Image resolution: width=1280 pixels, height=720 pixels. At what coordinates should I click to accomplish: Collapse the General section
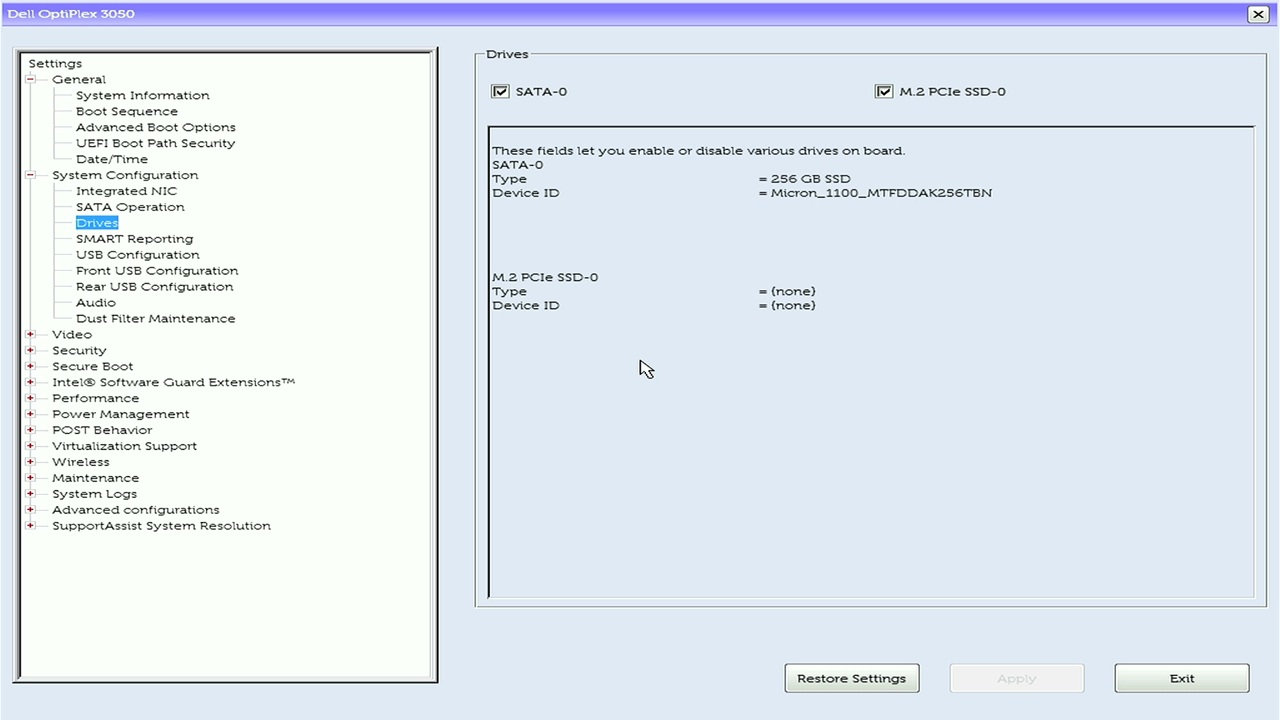point(30,79)
